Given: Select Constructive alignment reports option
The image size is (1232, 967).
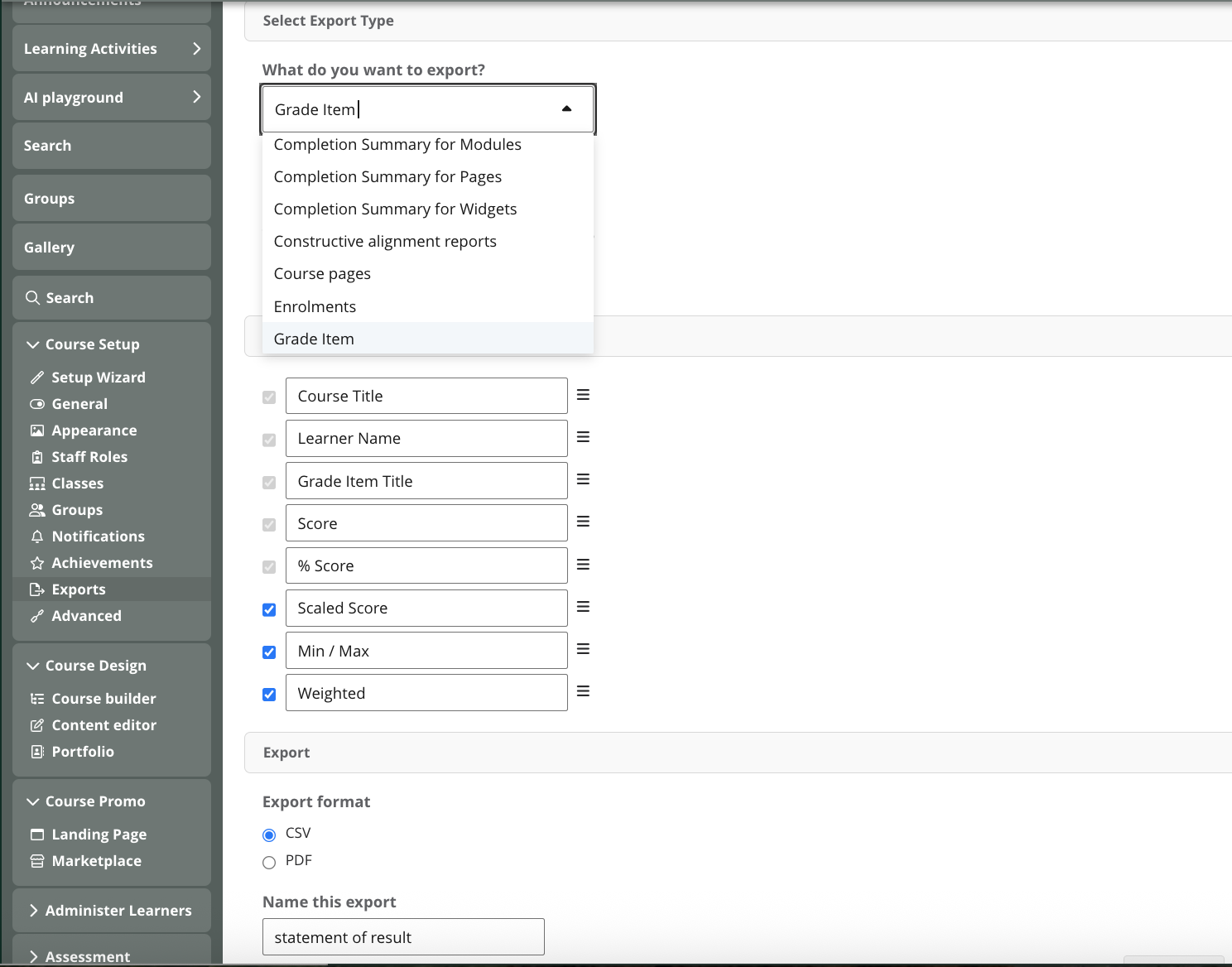Looking at the screenshot, I should pos(385,242).
